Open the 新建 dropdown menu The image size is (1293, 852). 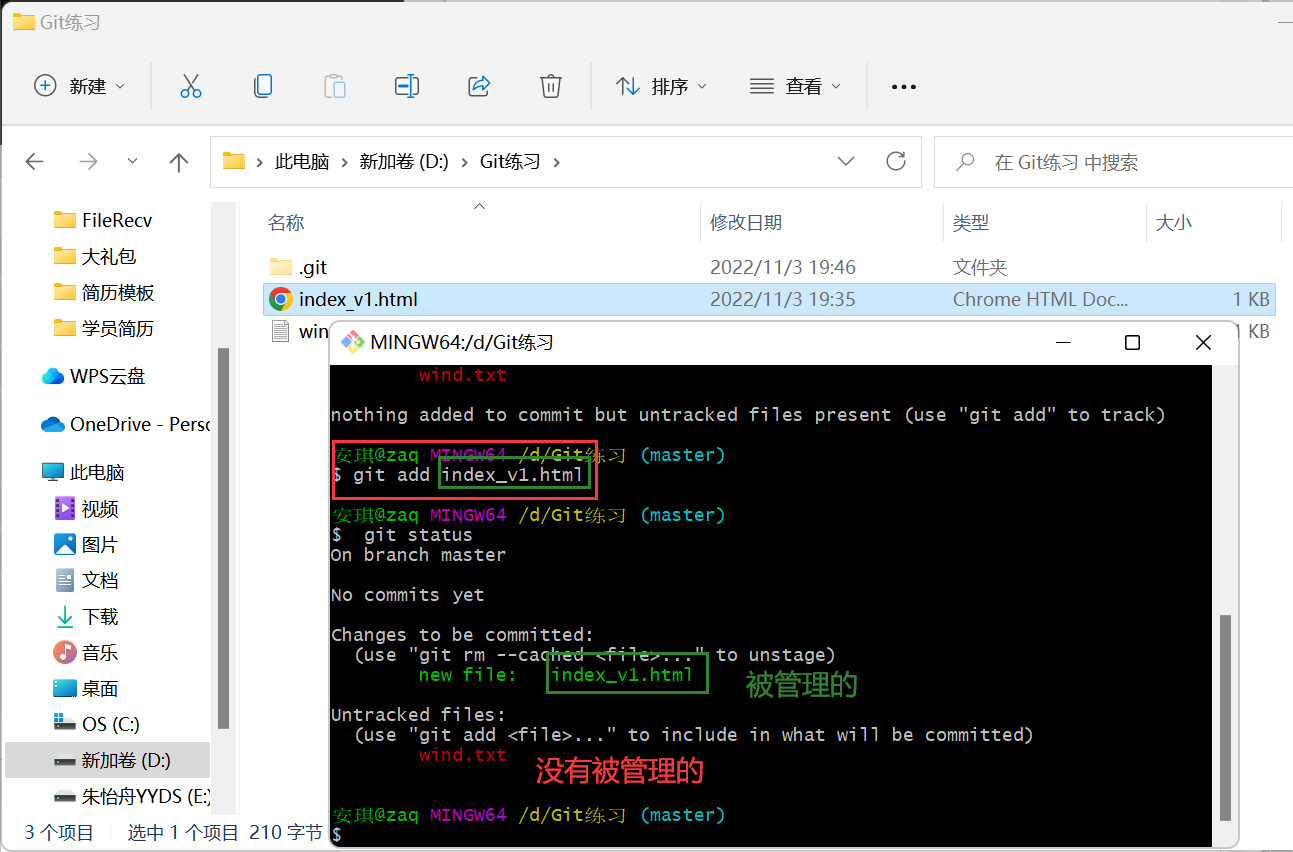click(x=80, y=86)
